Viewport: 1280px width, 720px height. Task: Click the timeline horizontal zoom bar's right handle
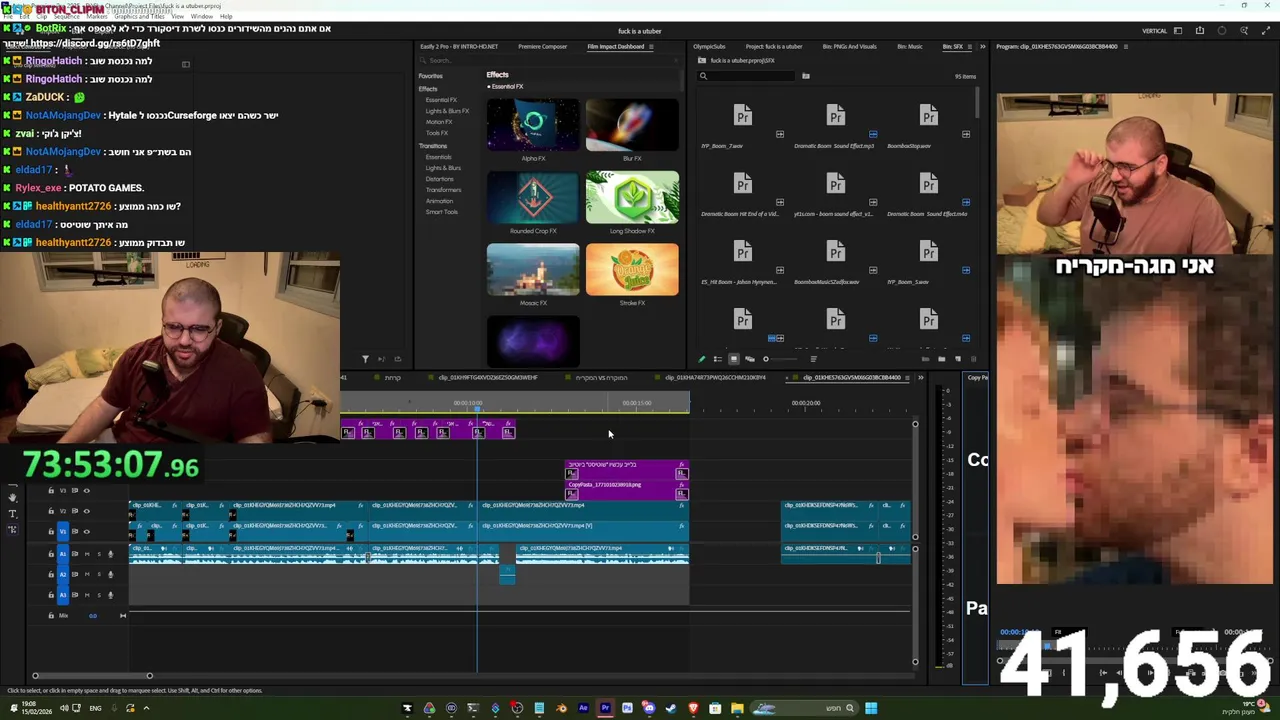click(x=149, y=676)
